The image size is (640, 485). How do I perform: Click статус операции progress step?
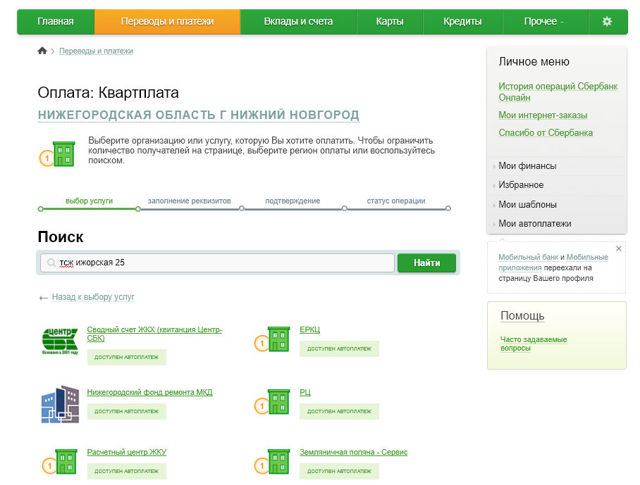tap(396, 201)
